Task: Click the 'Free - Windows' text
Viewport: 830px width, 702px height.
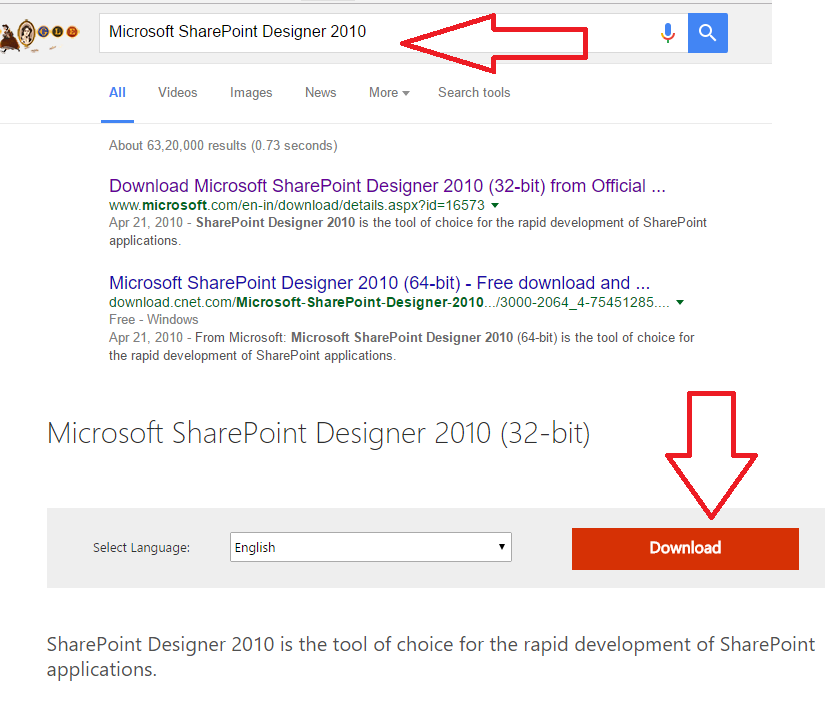Action: [154, 320]
